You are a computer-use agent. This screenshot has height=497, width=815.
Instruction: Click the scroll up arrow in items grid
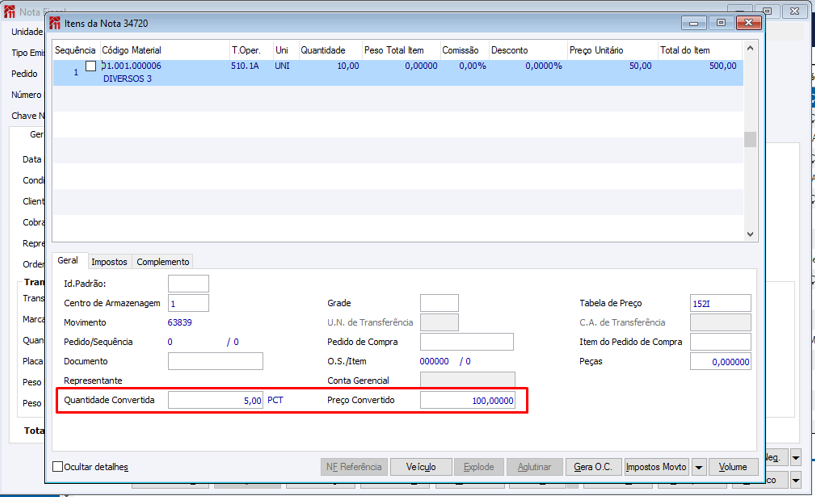[750, 48]
